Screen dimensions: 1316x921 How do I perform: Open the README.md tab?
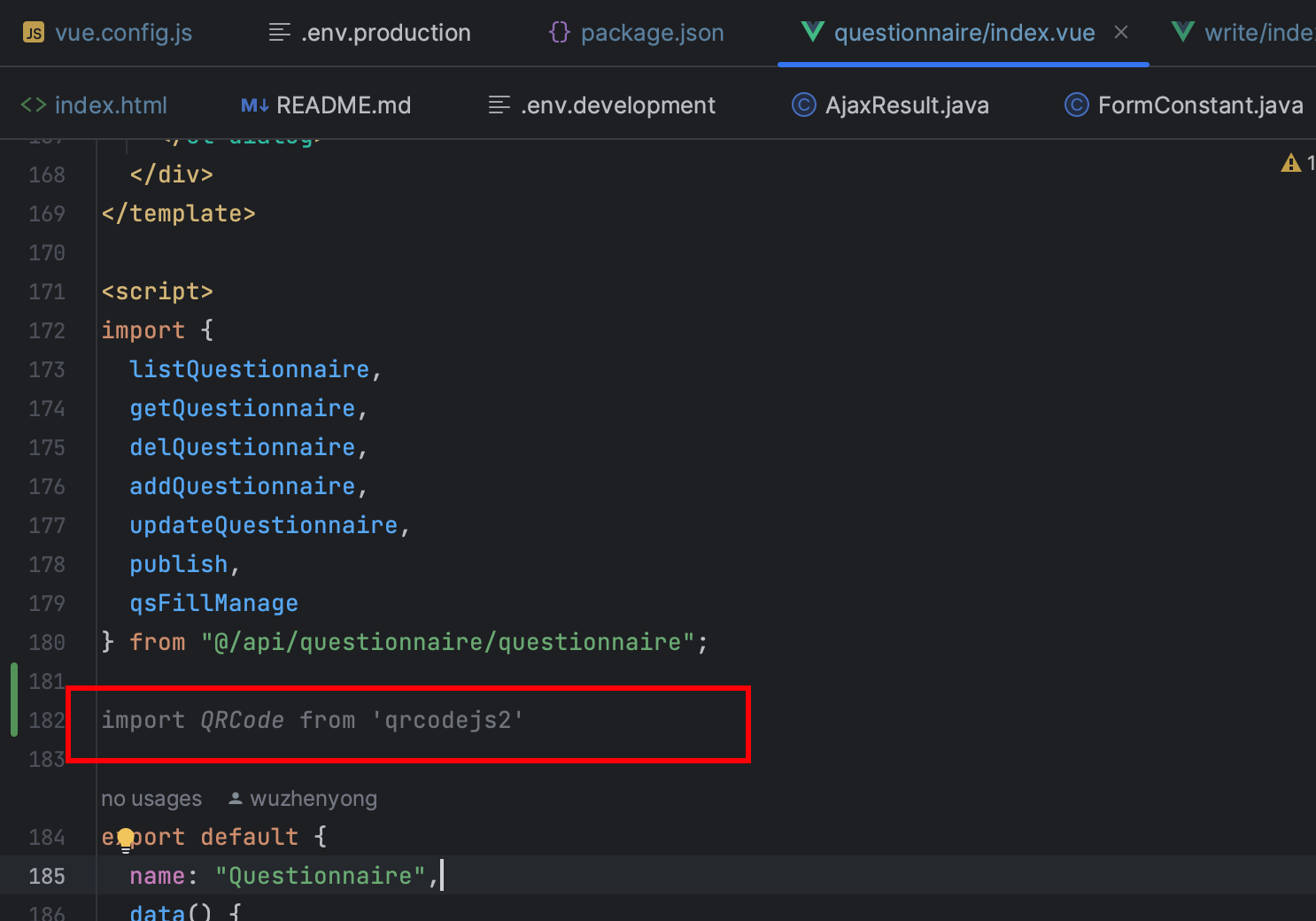pyautogui.click(x=326, y=105)
